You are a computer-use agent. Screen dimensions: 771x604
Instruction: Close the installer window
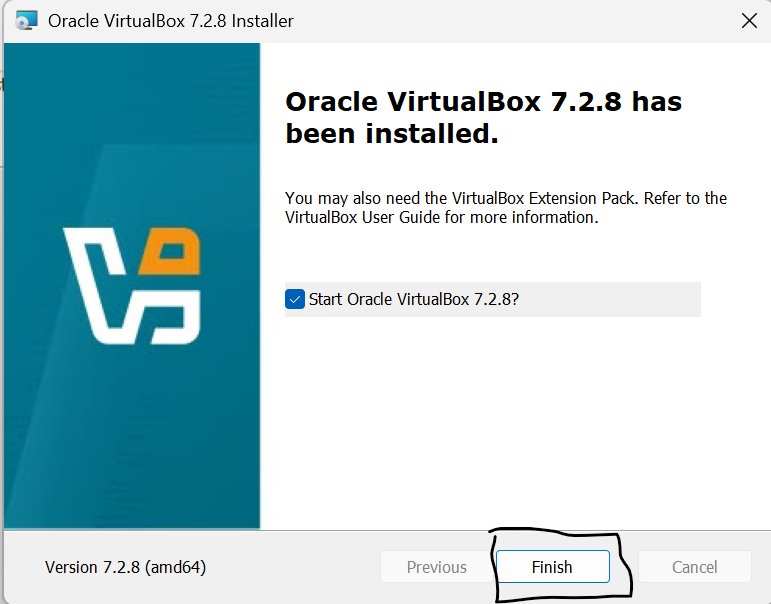point(749,21)
